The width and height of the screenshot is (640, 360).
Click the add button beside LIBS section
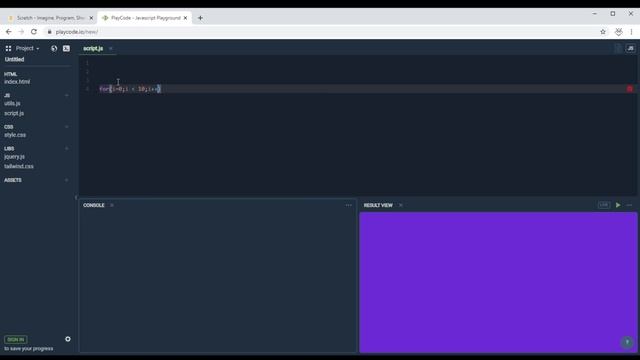click(67, 149)
